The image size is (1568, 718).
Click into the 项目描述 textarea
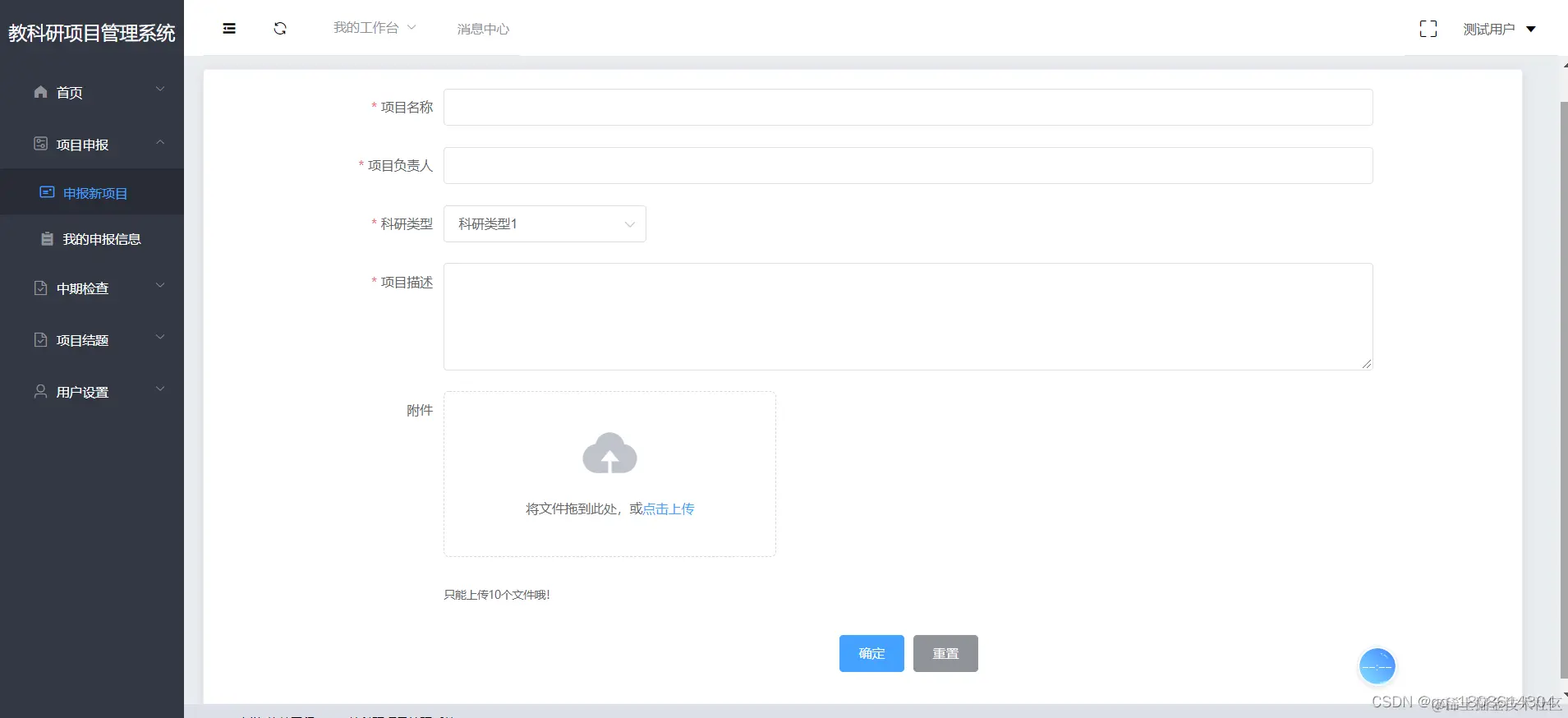[x=908, y=316]
